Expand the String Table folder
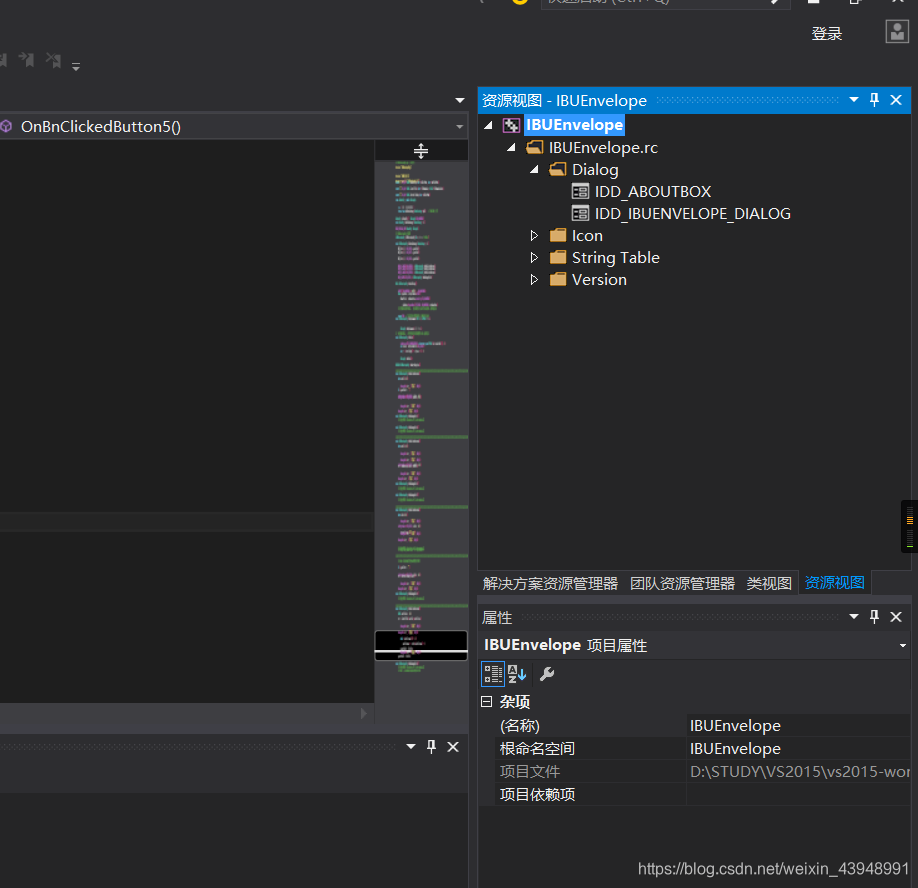The image size is (918, 888). click(x=534, y=258)
